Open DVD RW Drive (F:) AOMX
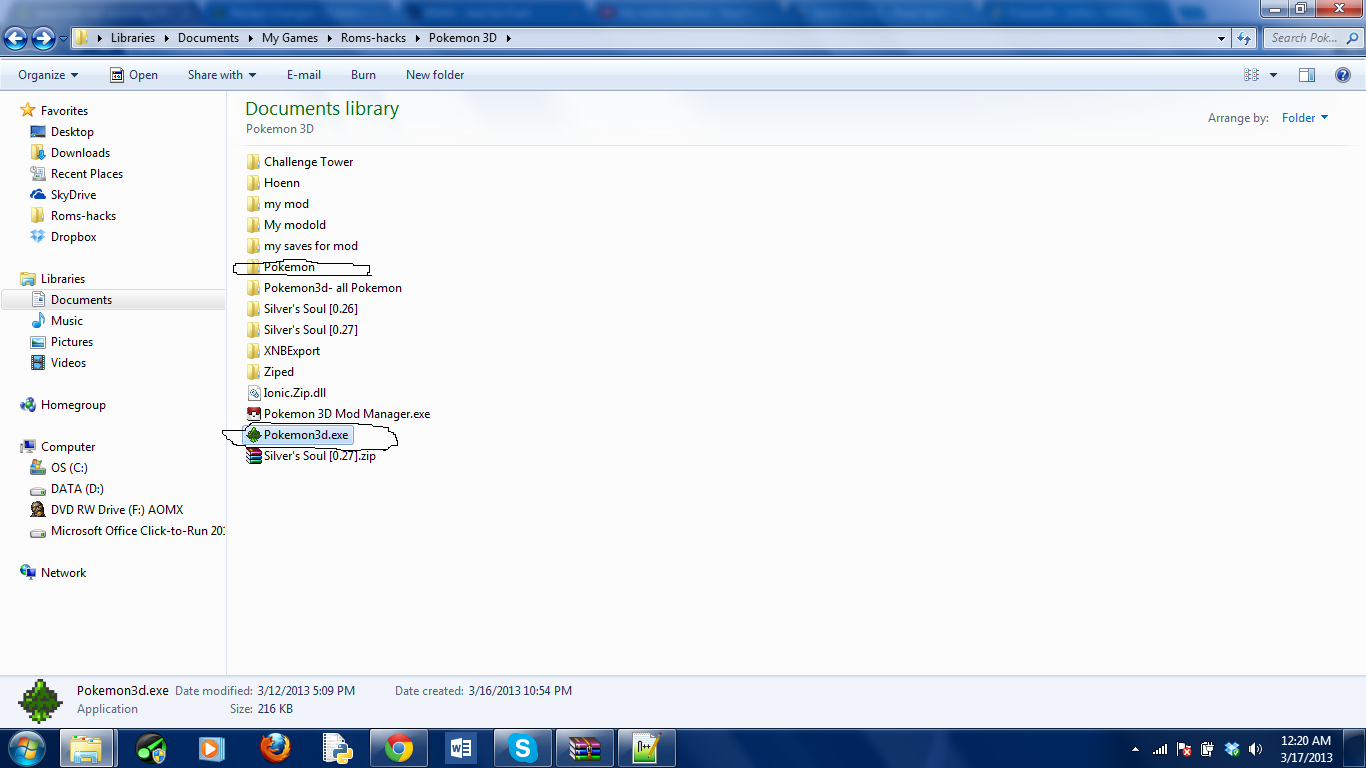1366x768 pixels. 107,510
